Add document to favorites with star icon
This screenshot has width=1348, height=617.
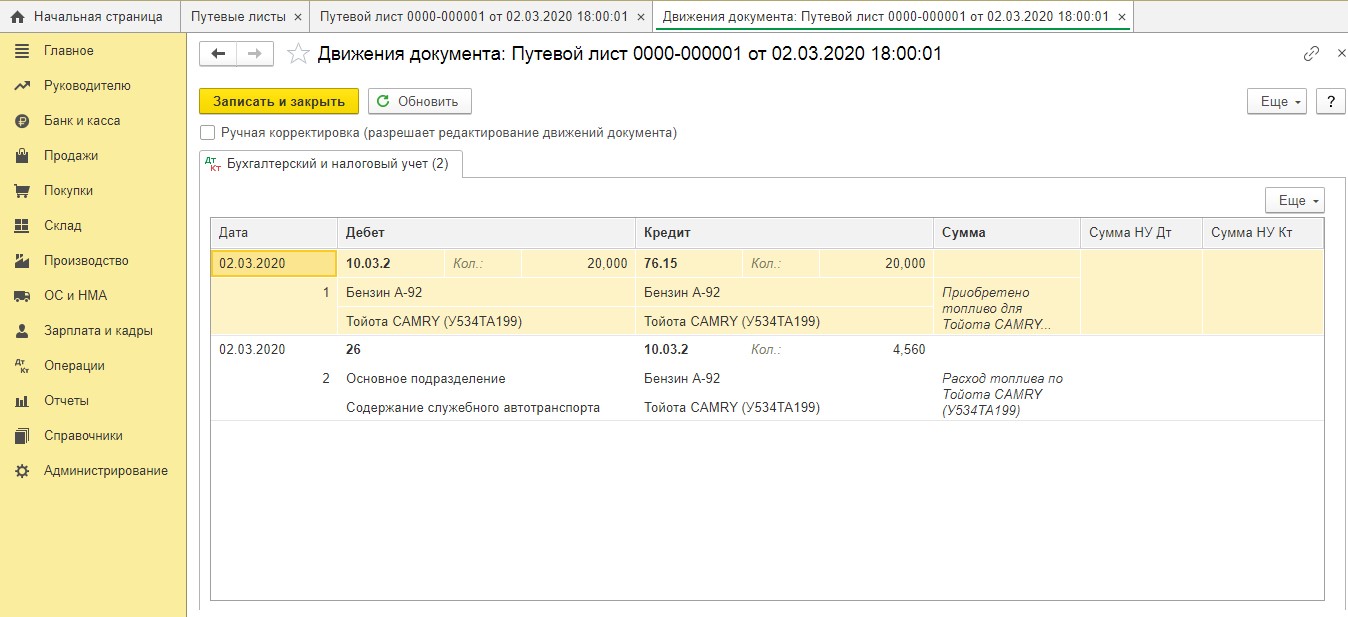[297, 54]
